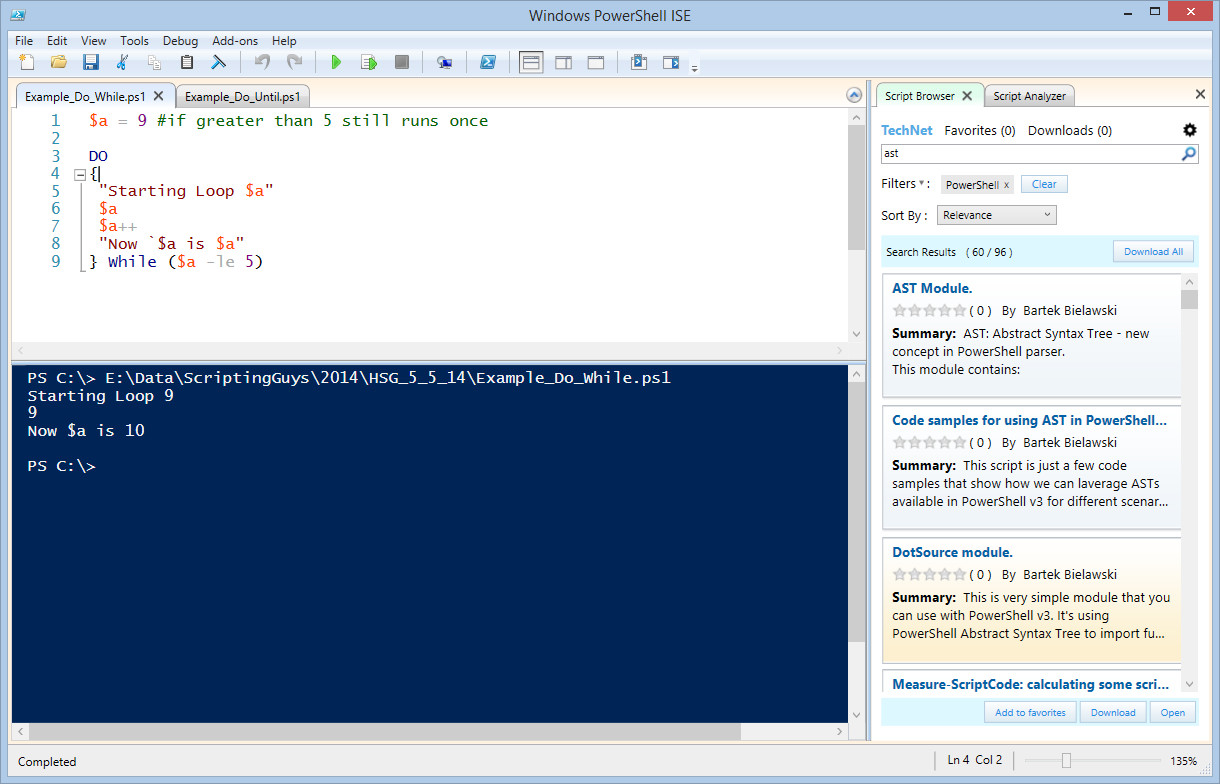This screenshot has width=1220, height=784.
Task: Toggle Show Script Pane Right layout
Action: (x=563, y=63)
